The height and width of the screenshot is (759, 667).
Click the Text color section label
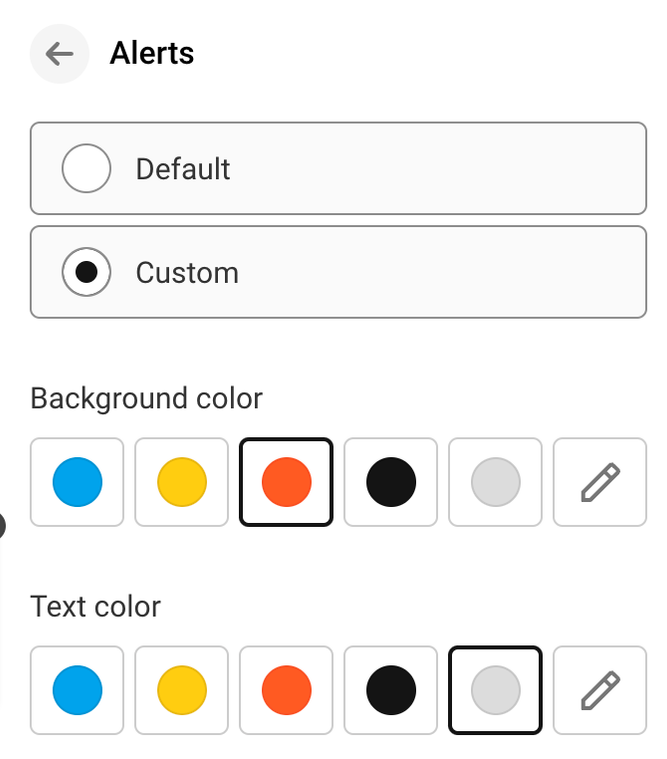pyautogui.click(x=95, y=606)
